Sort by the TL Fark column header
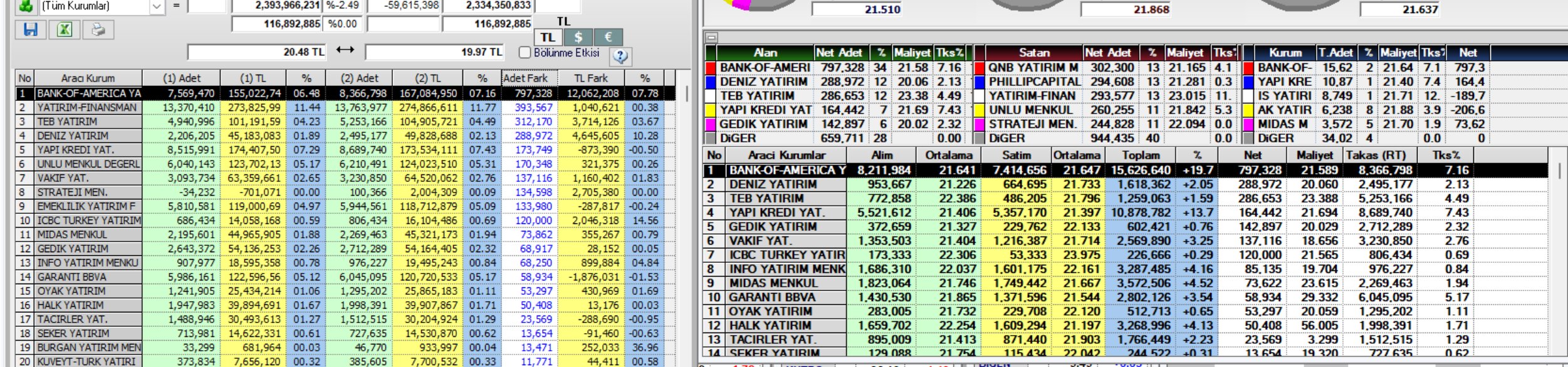The width and height of the screenshot is (1568, 367). point(591,78)
